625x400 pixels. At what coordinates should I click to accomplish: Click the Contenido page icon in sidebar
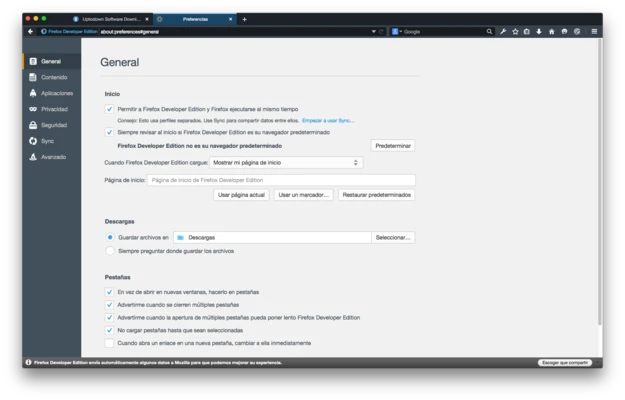33,77
